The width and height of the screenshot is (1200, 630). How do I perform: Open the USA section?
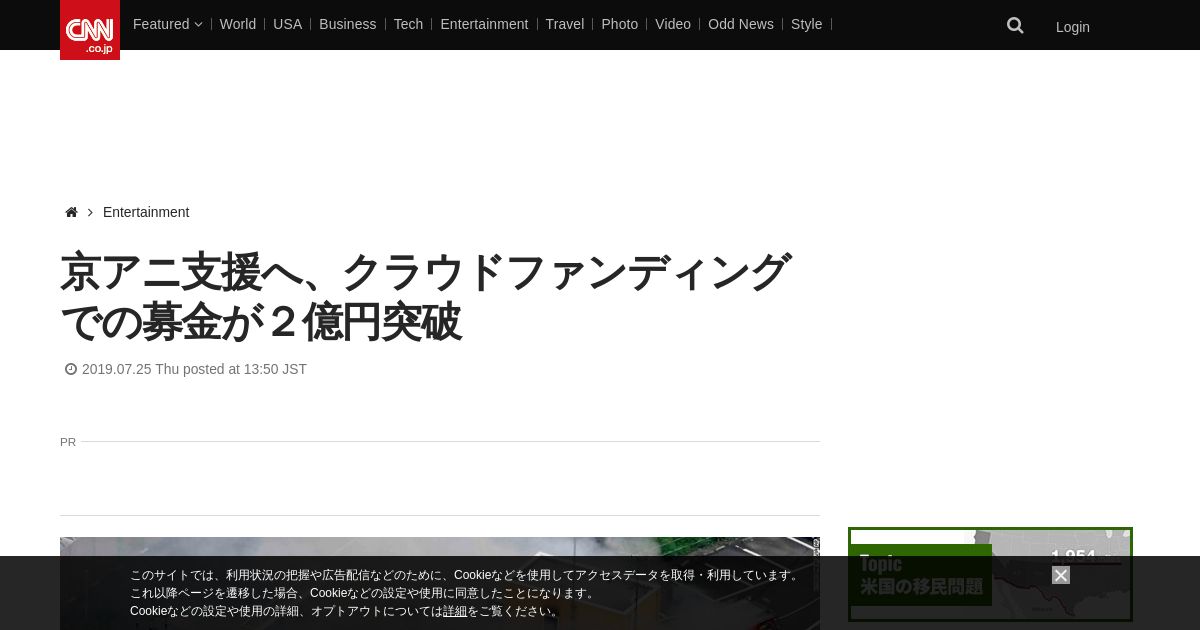point(287,24)
